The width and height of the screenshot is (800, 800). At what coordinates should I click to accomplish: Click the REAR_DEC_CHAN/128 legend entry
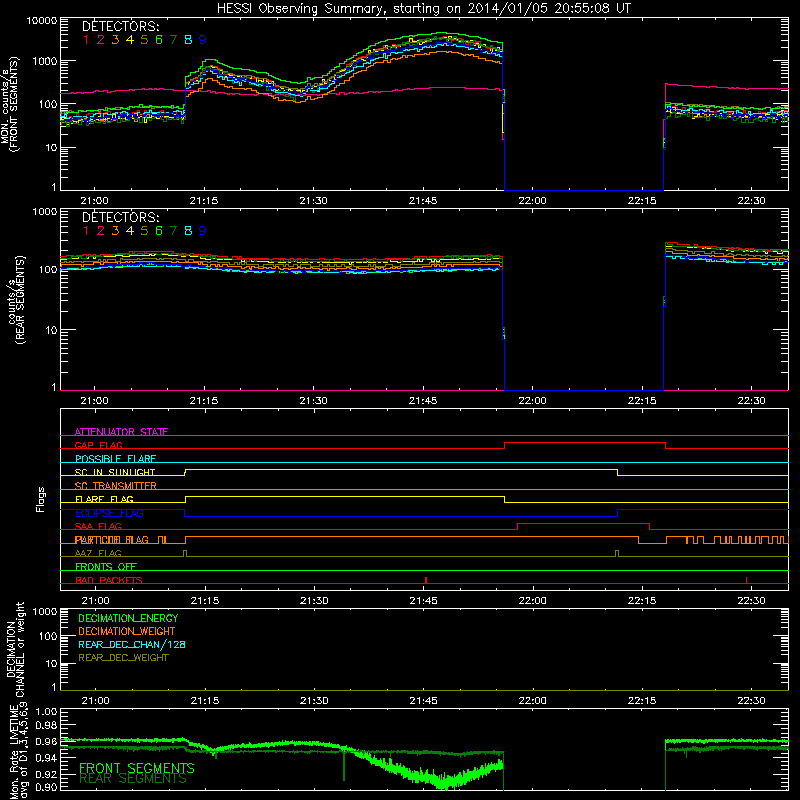coord(132,644)
